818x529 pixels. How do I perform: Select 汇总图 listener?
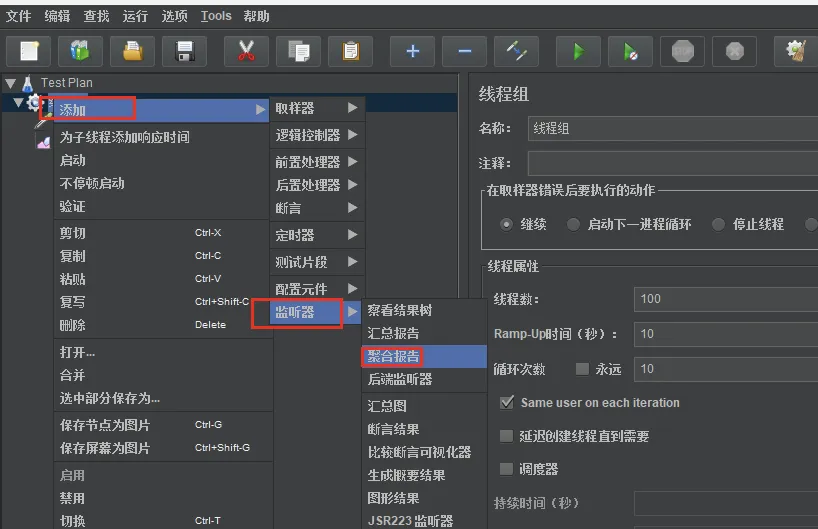(x=425, y=406)
